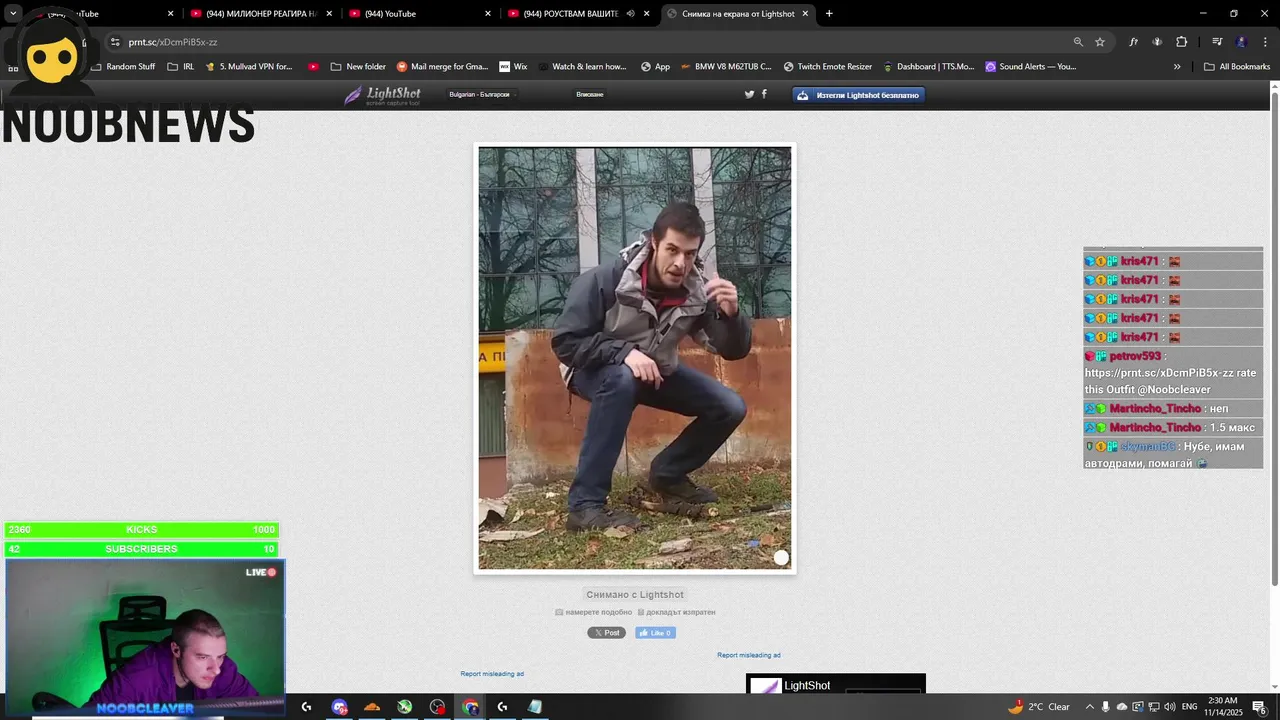Open the Mail merge for Gma... bookmark
Screen dimensions: 1280x720
click(442, 67)
